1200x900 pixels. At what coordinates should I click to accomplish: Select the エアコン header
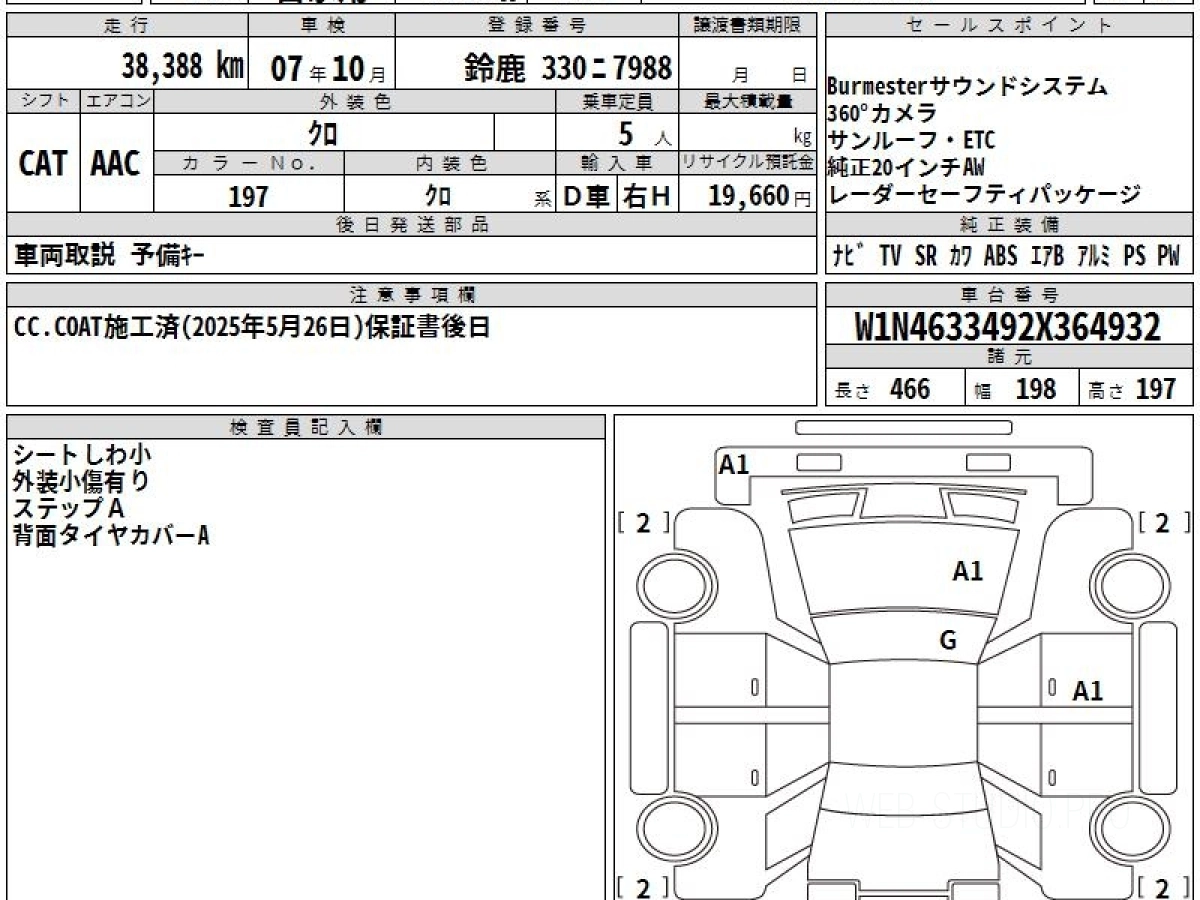pos(117,101)
